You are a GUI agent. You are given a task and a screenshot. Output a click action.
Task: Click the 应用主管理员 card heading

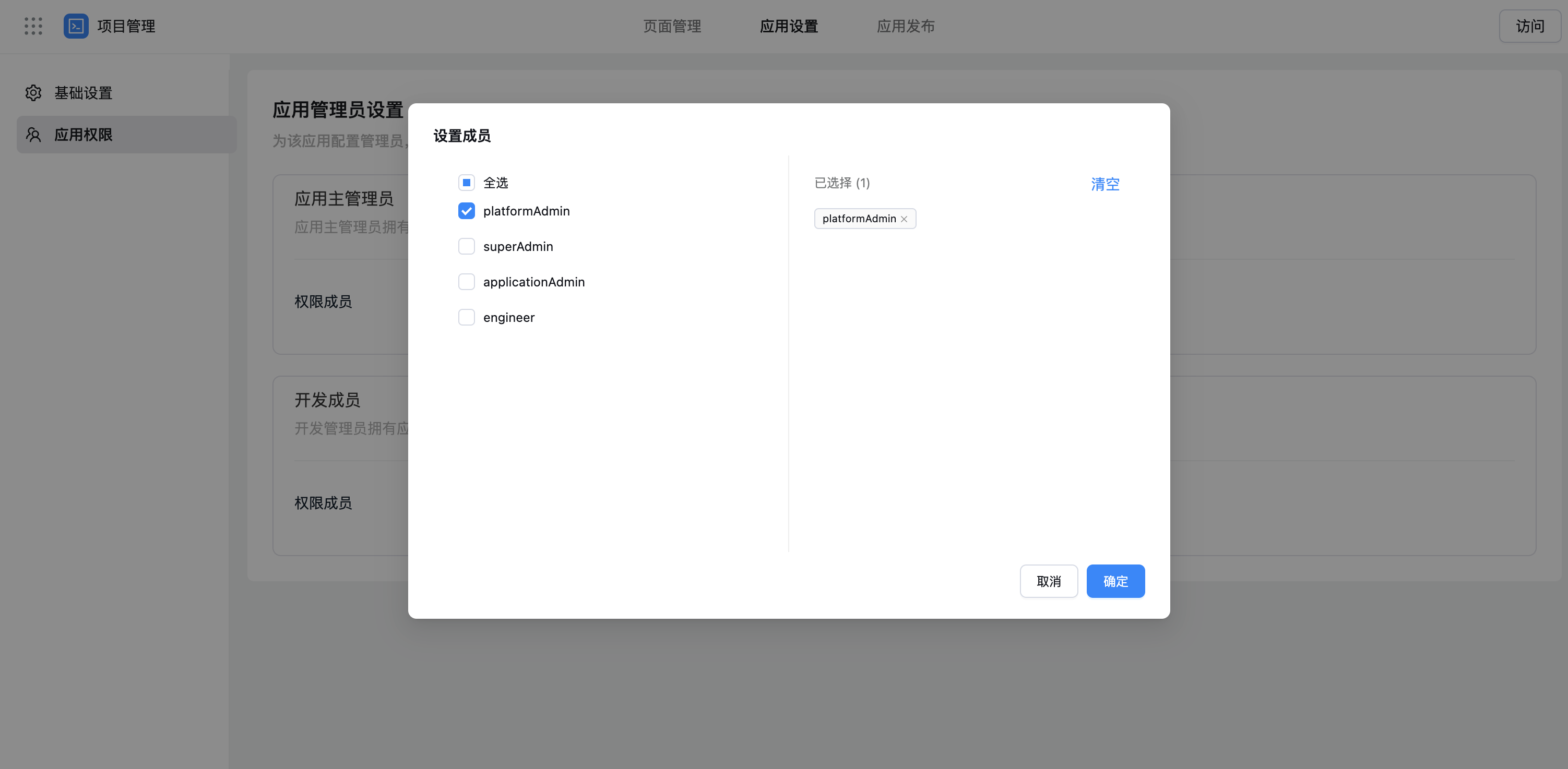tap(344, 198)
